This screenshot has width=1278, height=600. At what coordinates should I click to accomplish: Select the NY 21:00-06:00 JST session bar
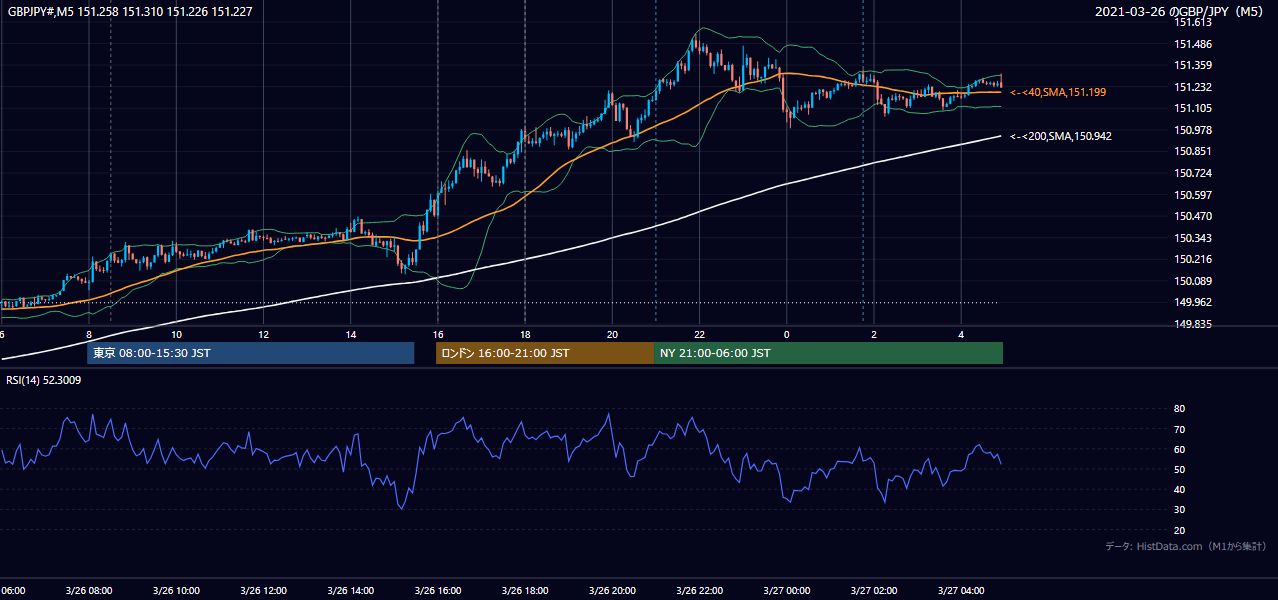(x=828, y=353)
